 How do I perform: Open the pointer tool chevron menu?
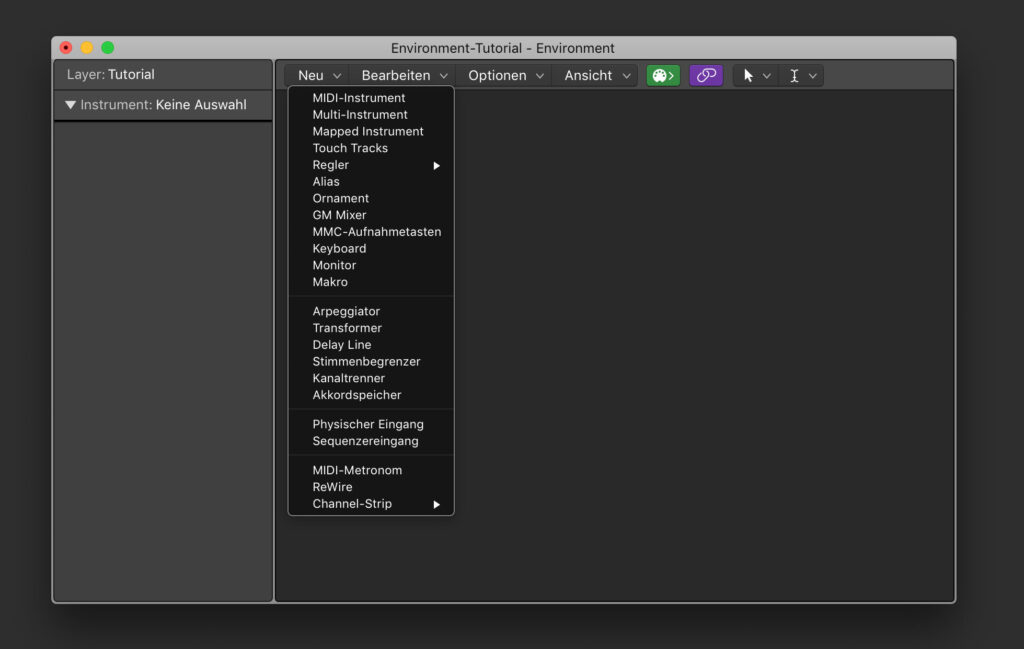[767, 76]
